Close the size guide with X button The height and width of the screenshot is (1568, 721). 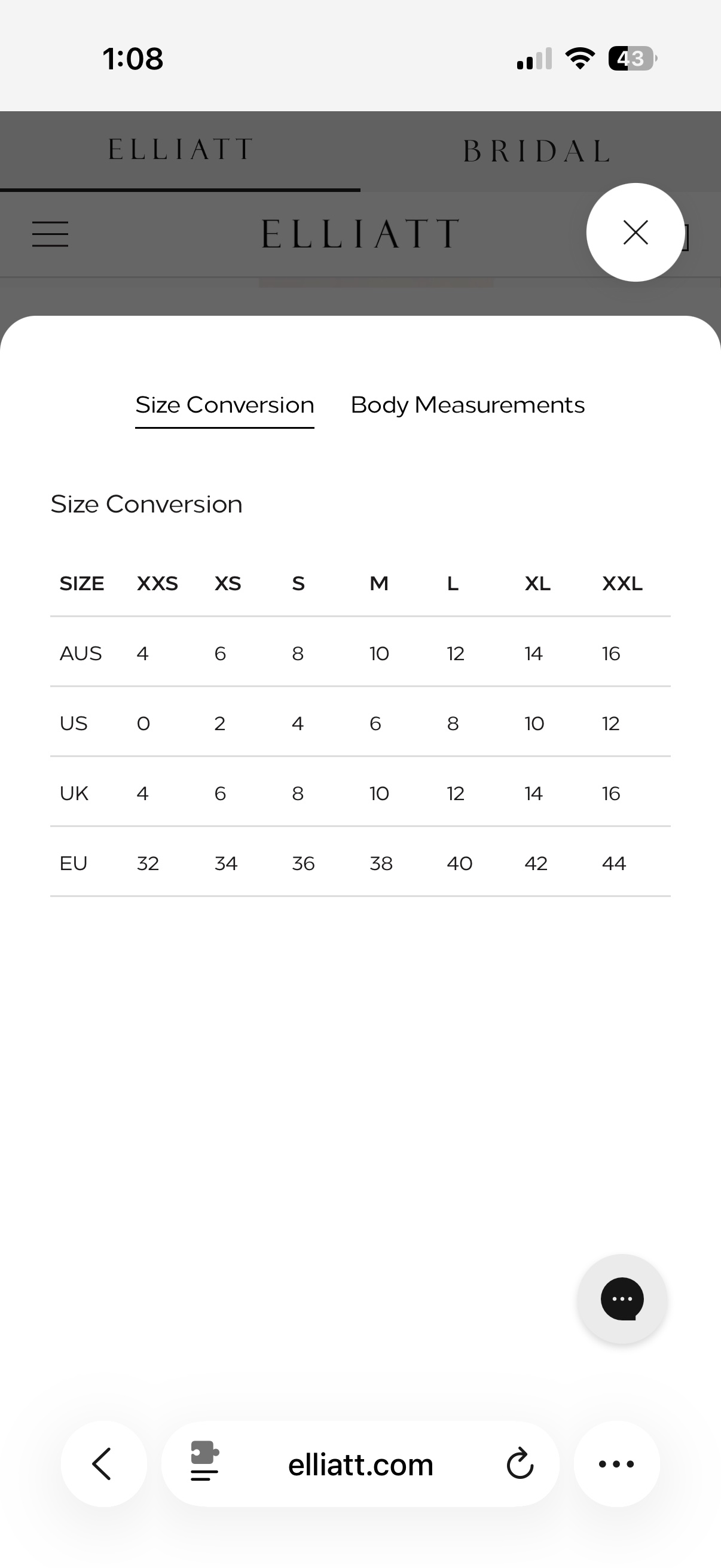pyautogui.click(x=636, y=232)
